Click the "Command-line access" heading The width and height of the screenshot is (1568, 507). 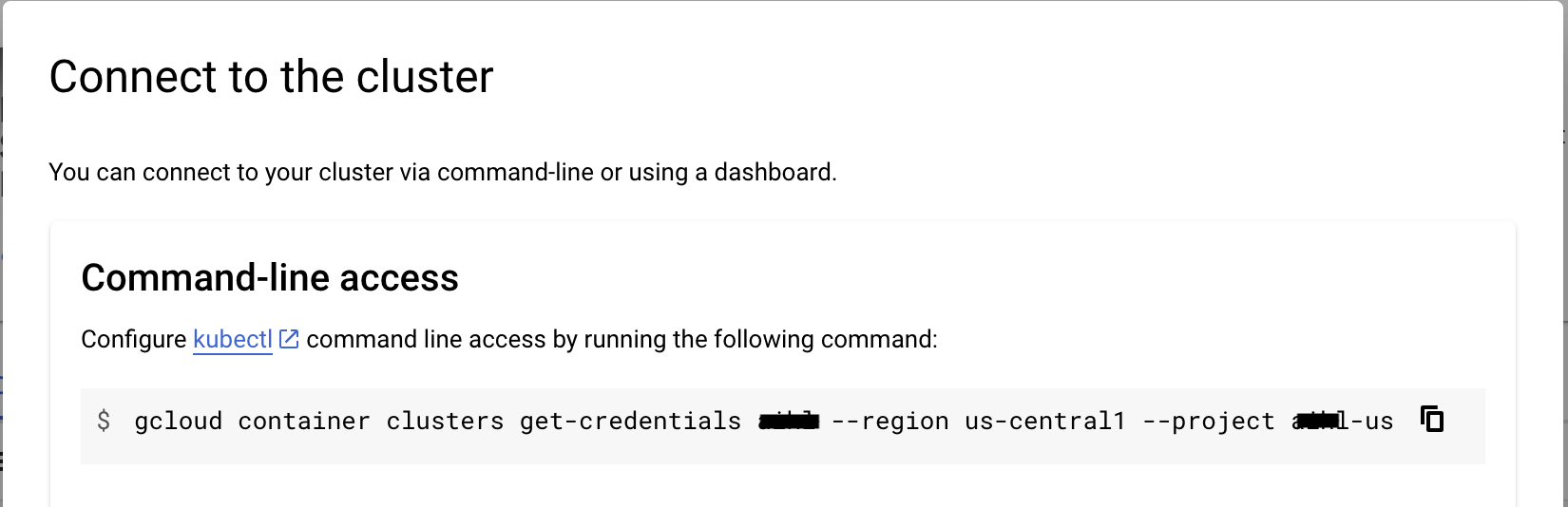pyautogui.click(x=270, y=278)
